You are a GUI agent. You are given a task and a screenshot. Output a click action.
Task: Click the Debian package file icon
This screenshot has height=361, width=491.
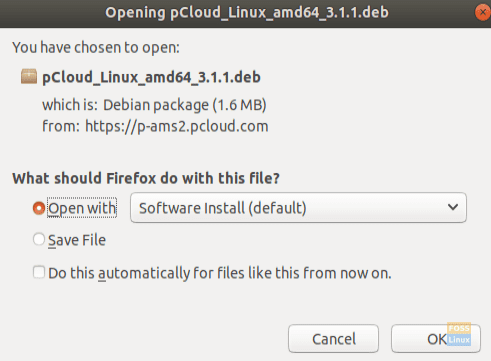coord(29,77)
